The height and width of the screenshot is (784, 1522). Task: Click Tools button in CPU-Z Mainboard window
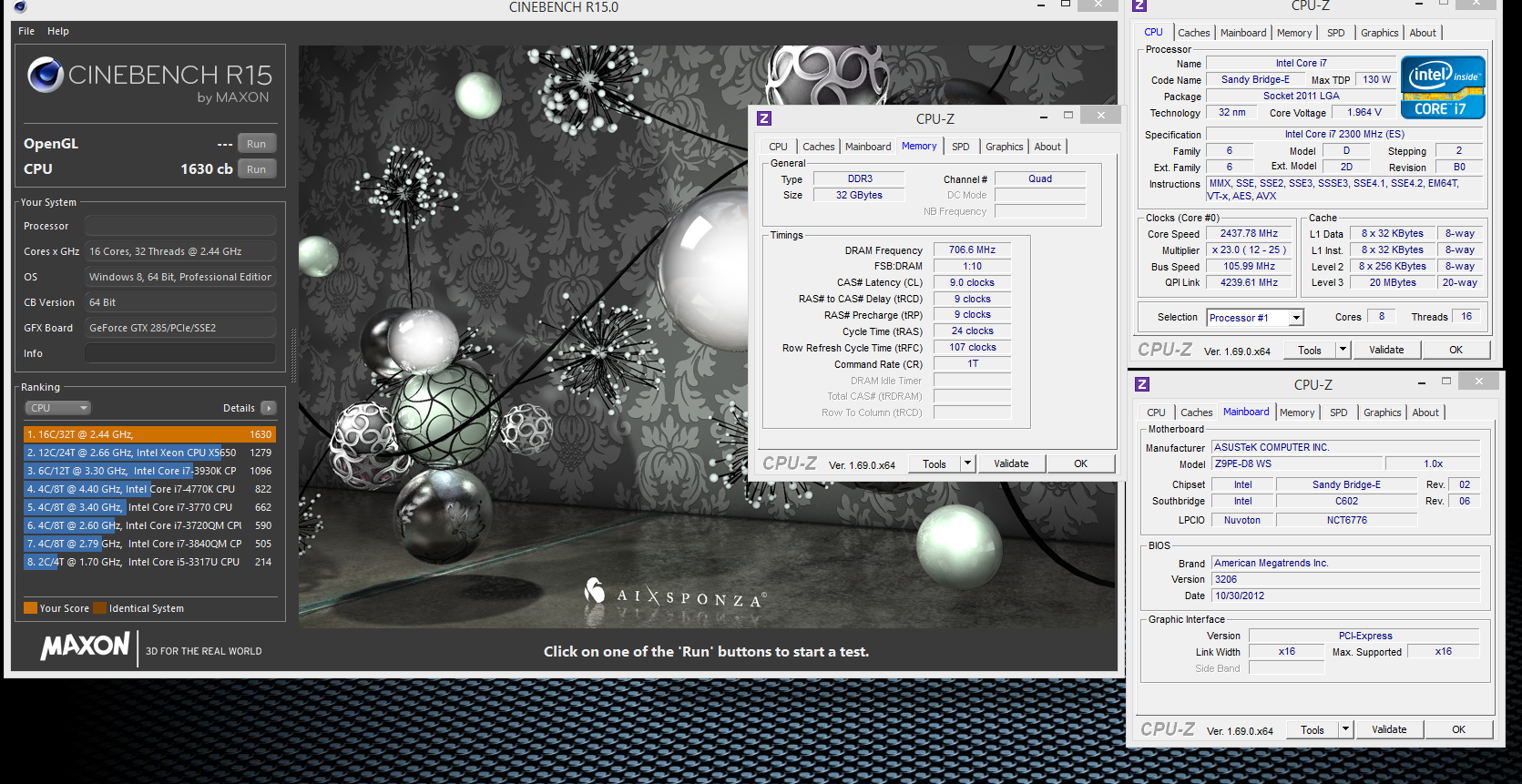pos(1313,729)
